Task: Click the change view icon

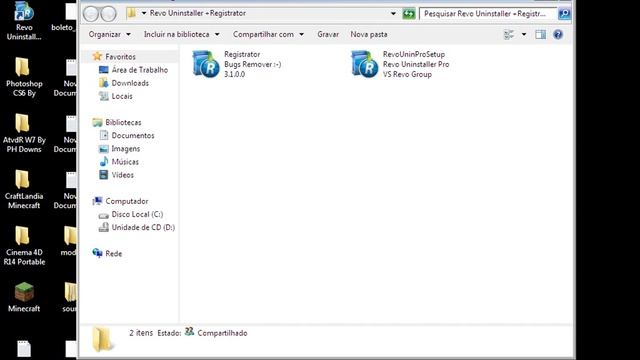Action: [x=509, y=34]
